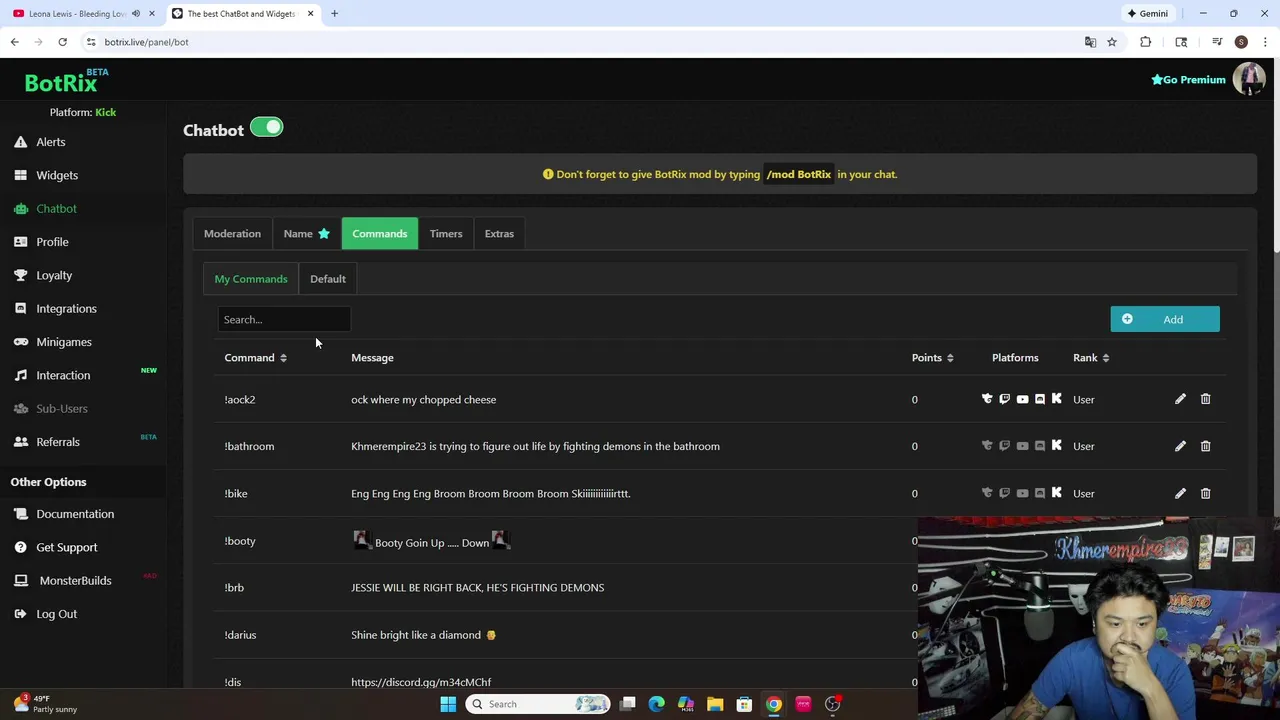This screenshot has height=720, width=1280.
Task: Open Windows Start menu
Action: click(x=448, y=704)
